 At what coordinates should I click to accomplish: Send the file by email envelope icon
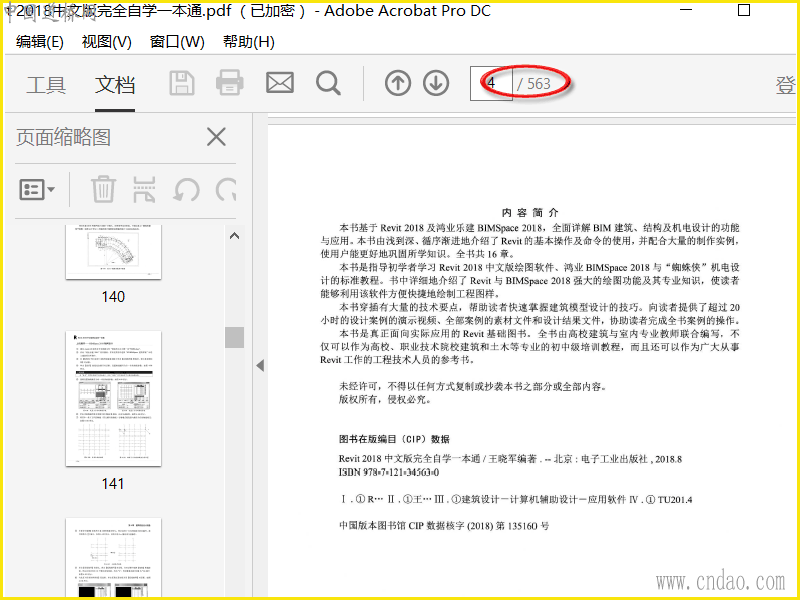click(x=280, y=83)
